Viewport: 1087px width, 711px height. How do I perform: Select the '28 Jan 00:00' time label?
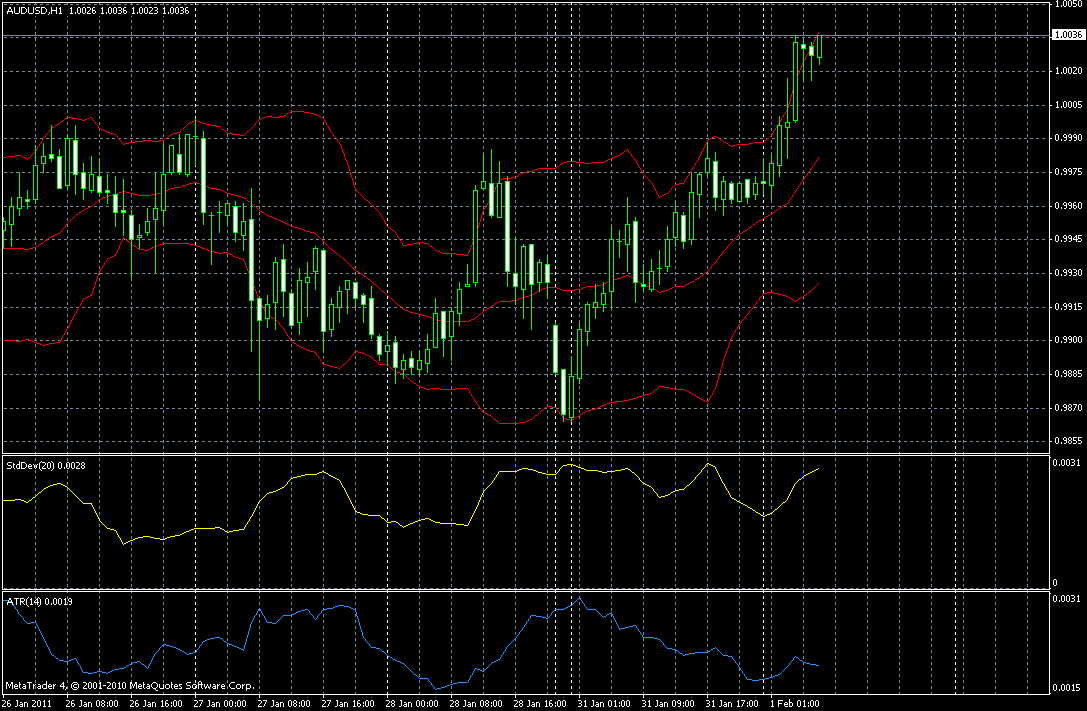click(412, 704)
